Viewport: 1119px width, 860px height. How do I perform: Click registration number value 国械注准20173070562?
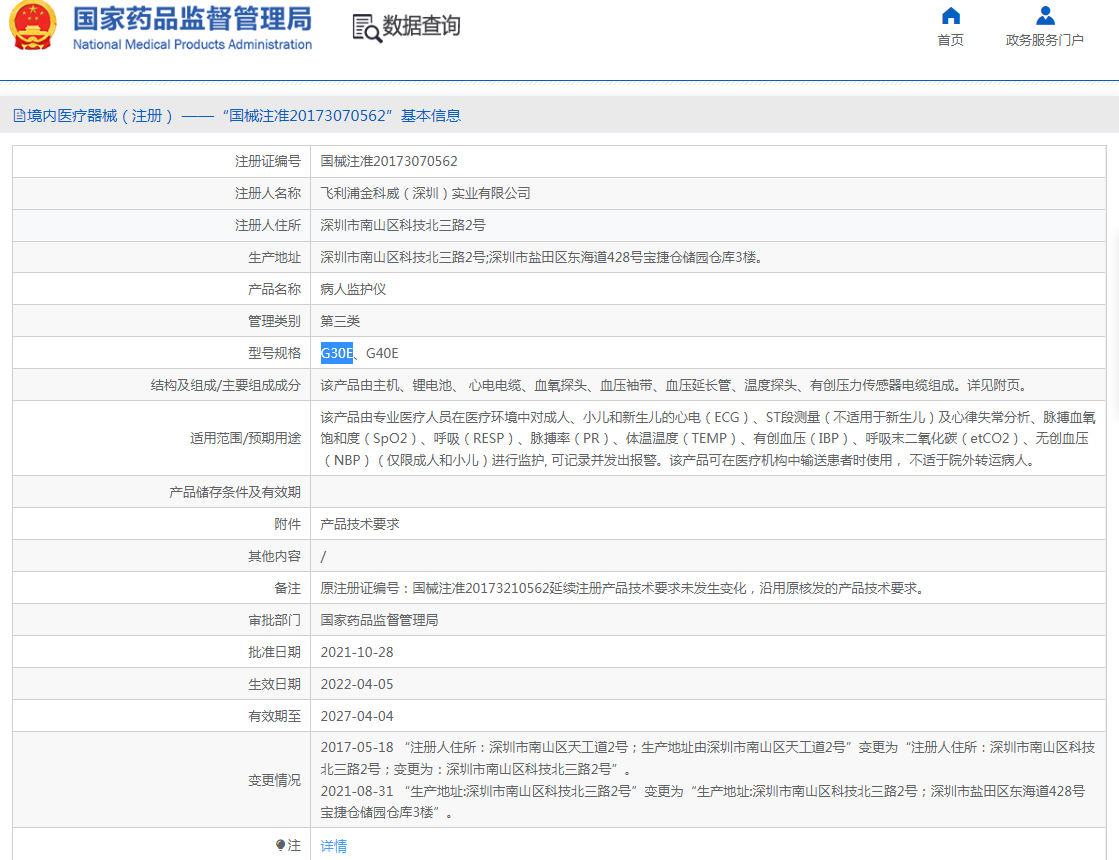389,161
